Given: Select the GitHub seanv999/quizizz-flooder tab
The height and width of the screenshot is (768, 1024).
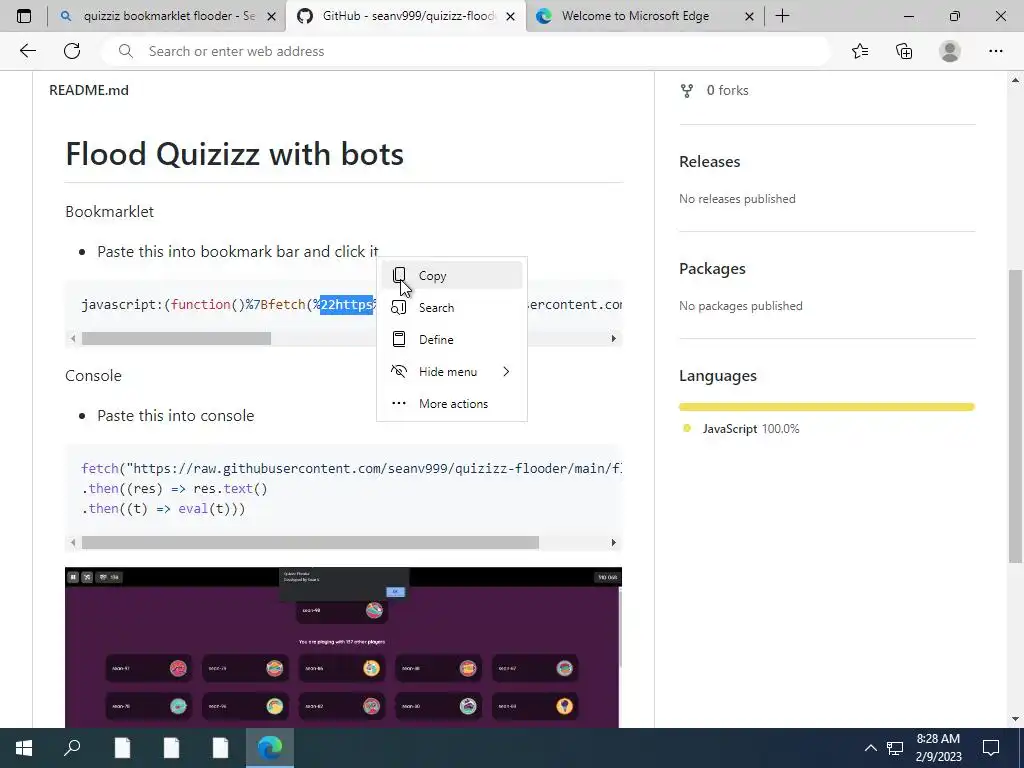Looking at the screenshot, I should coord(406,16).
